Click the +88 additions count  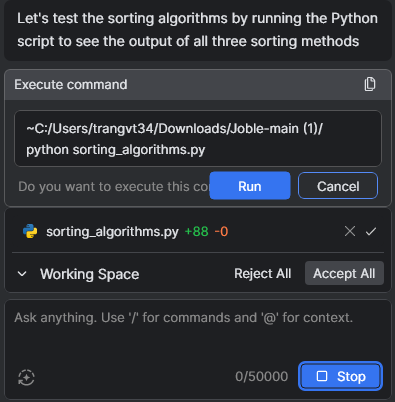coord(196,231)
